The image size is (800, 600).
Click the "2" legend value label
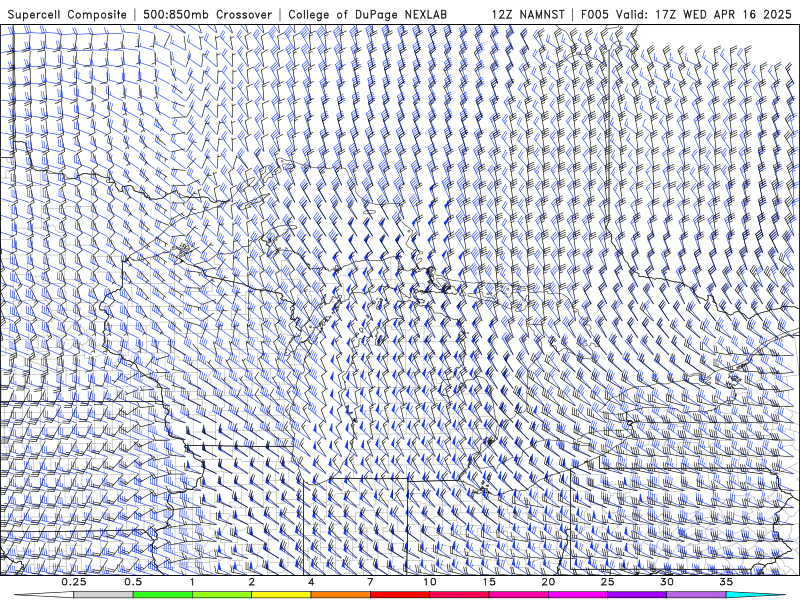[252, 582]
